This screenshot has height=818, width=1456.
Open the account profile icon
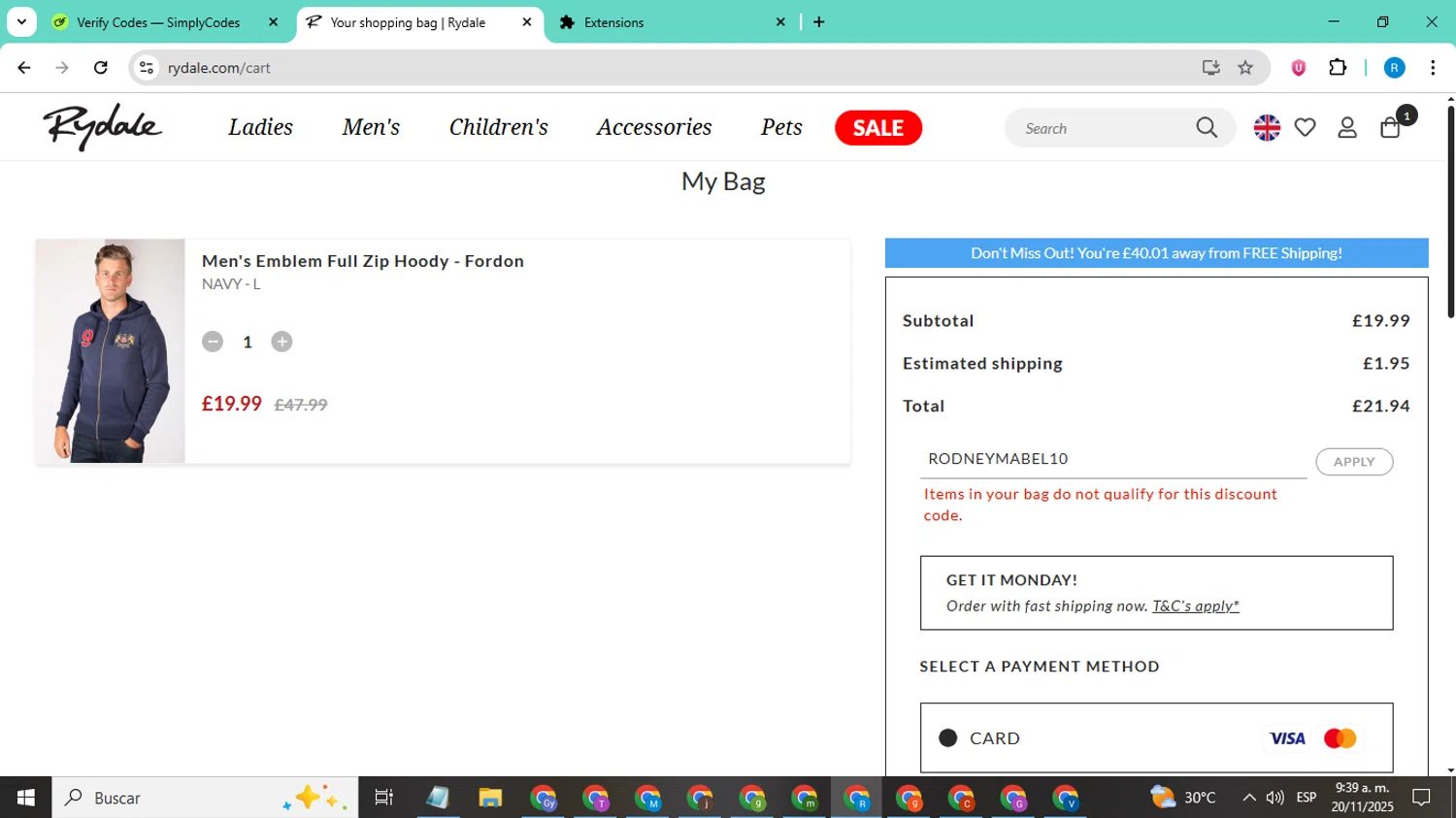pyautogui.click(x=1347, y=128)
